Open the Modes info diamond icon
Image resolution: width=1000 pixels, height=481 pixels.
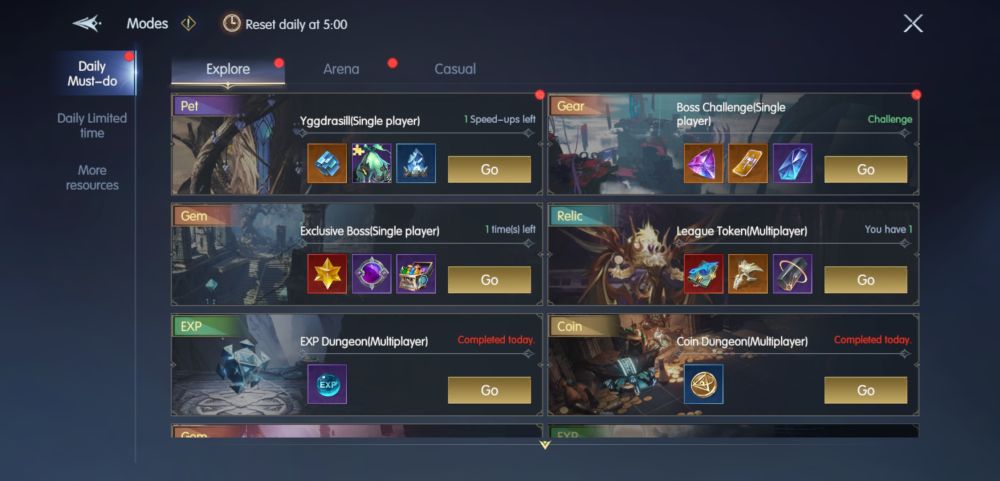[x=188, y=24]
